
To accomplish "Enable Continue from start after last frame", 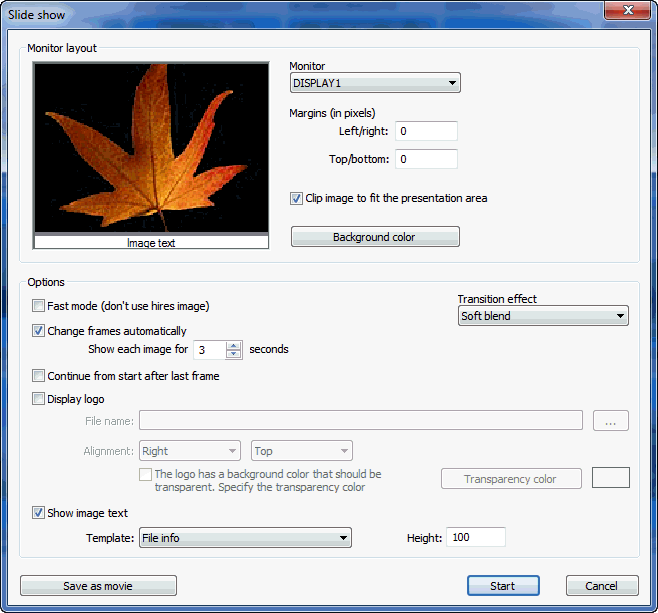I will pos(38,376).
